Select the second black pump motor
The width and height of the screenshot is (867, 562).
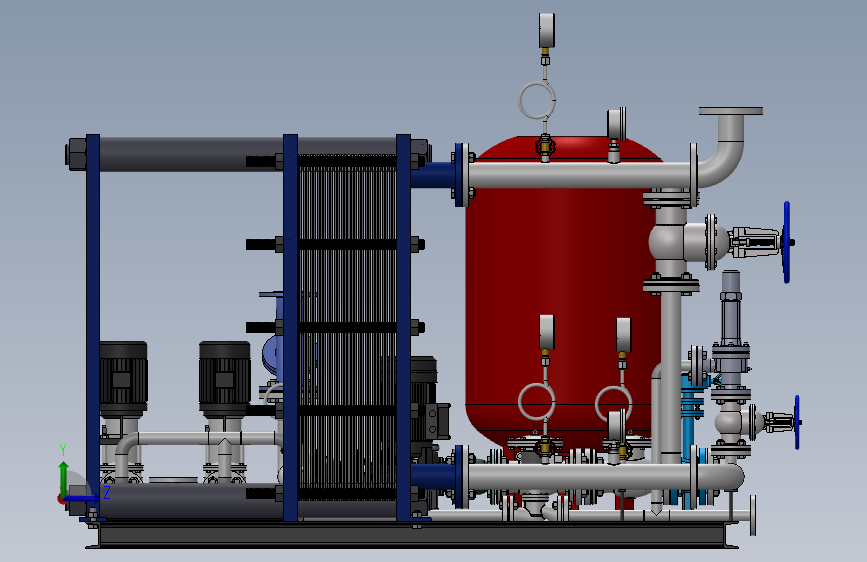[224, 379]
